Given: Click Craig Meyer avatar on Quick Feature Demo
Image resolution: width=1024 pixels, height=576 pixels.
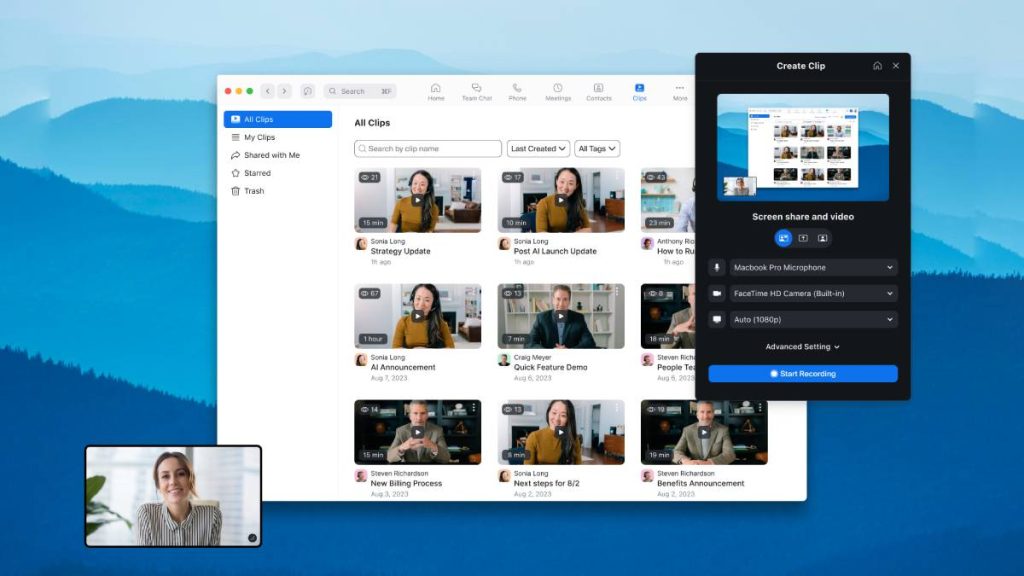Looking at the screenshot, I should (x=504, y=360).
